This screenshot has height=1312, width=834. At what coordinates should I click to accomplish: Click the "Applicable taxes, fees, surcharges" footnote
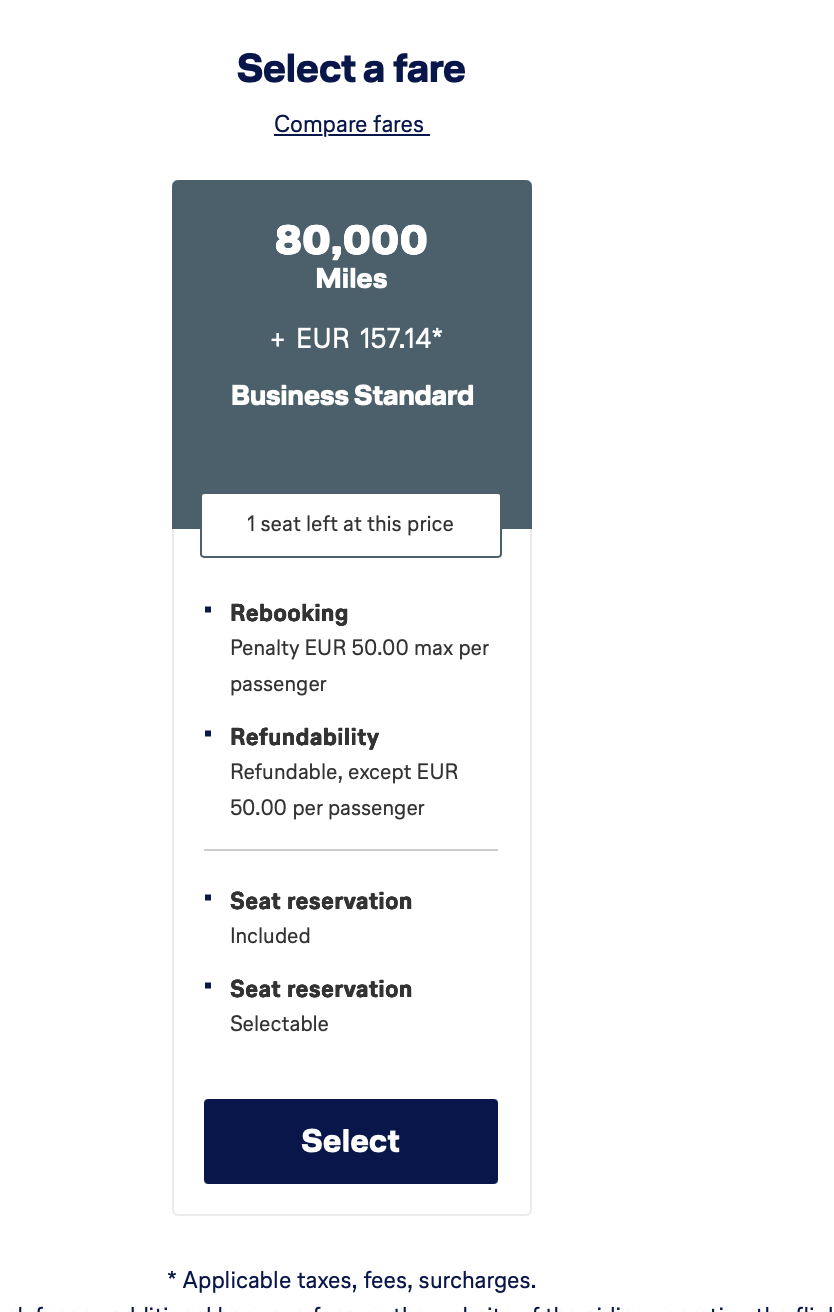coord(351,1280)
